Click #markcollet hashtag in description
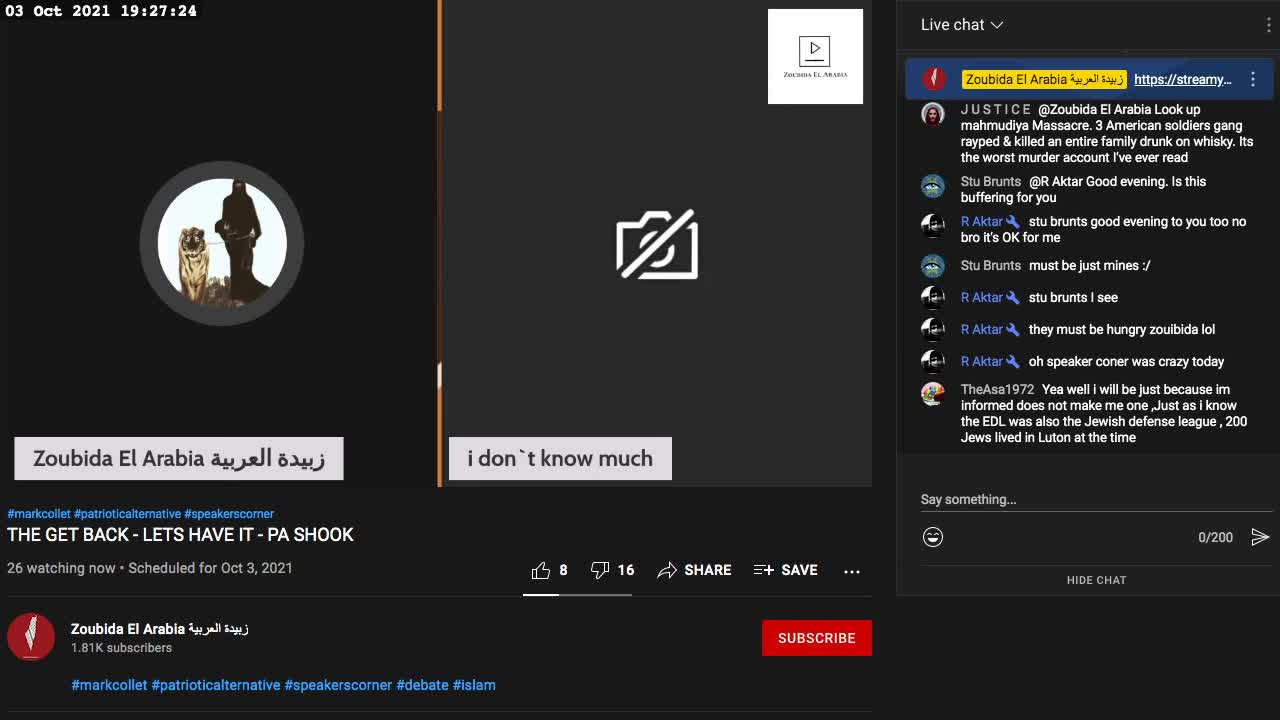The height and width of the screenshot is (720, 1280). 109,685
